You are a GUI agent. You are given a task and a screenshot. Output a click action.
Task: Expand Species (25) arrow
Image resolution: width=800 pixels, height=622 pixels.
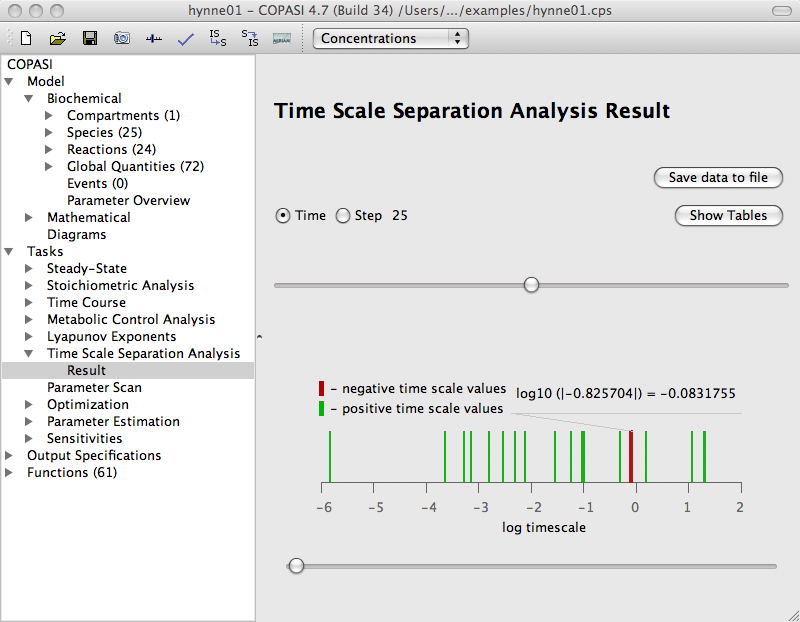(49, 132)
